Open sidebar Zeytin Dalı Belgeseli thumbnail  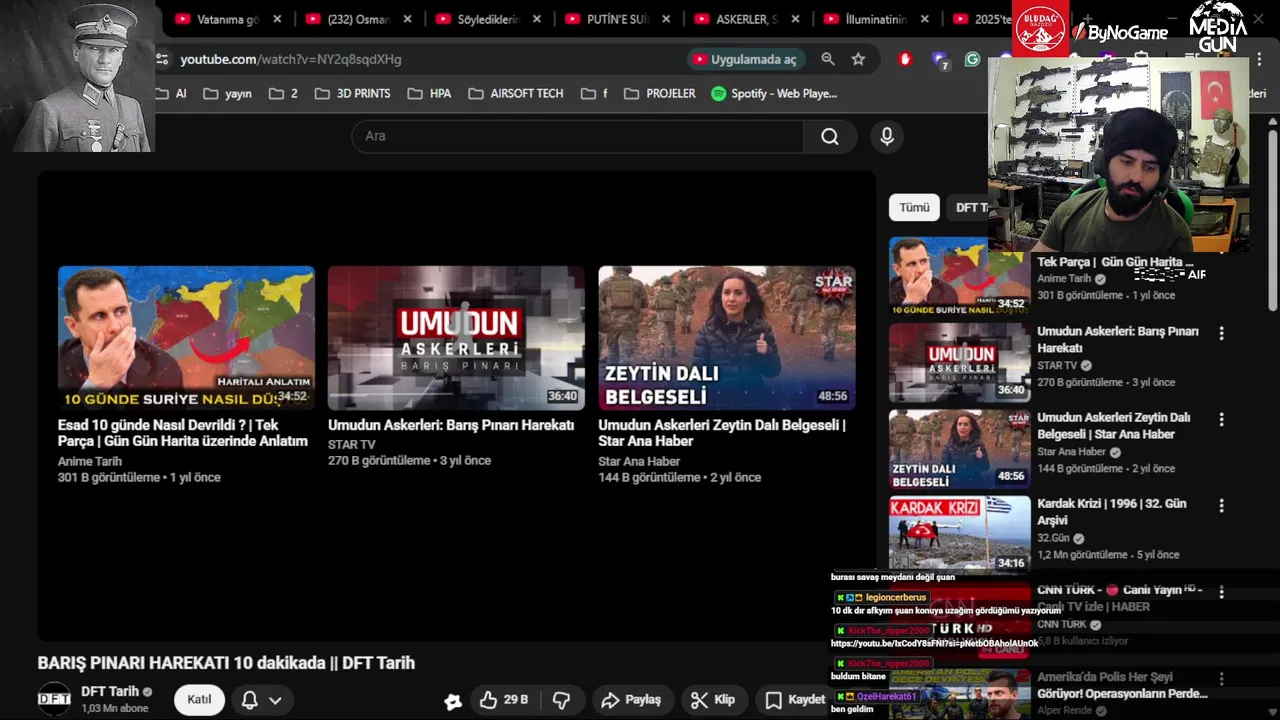click(x=960, y=449)
